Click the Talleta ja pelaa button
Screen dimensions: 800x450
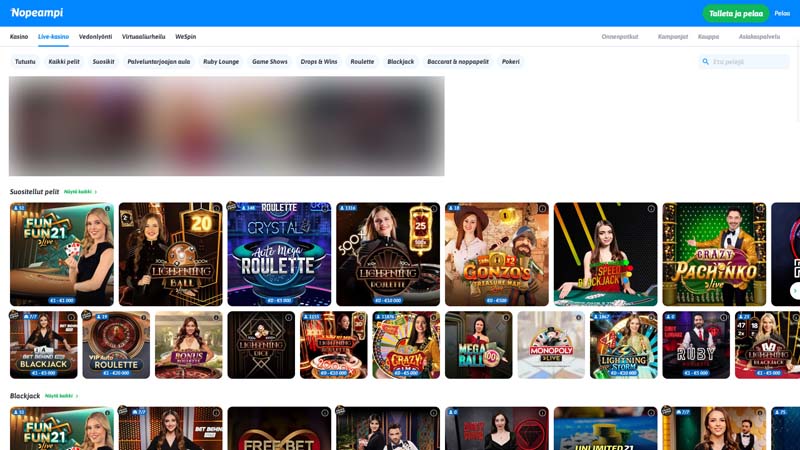coord(736,13)
